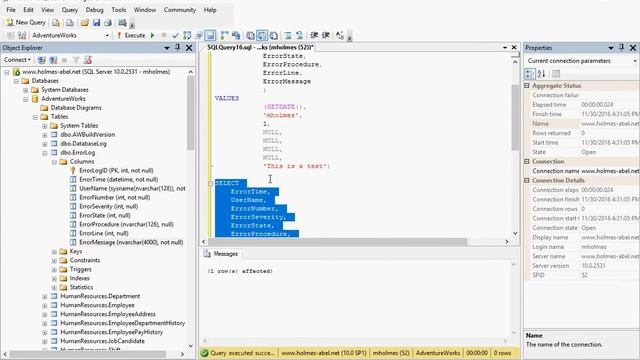The height and width of the screenshot is (360, 640).
Task: Click the Object Explorer Connect icon
Action: click(x=41, y=60)
